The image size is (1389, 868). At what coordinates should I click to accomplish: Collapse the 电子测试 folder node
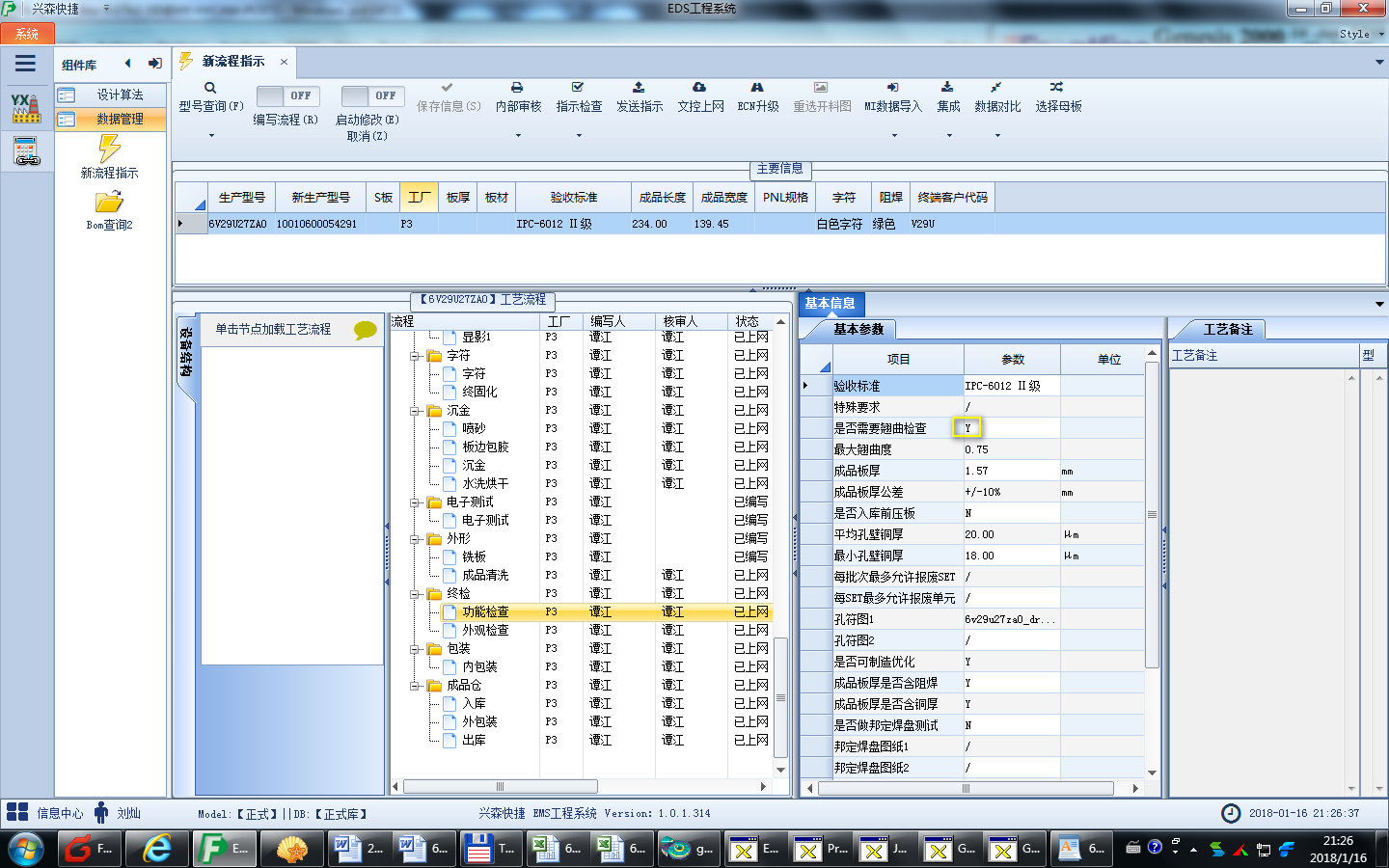click(x=415, y=502)
